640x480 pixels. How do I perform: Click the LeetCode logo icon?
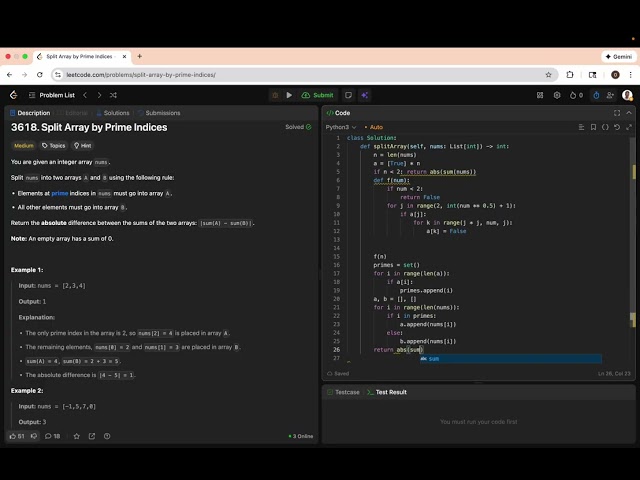13,95
